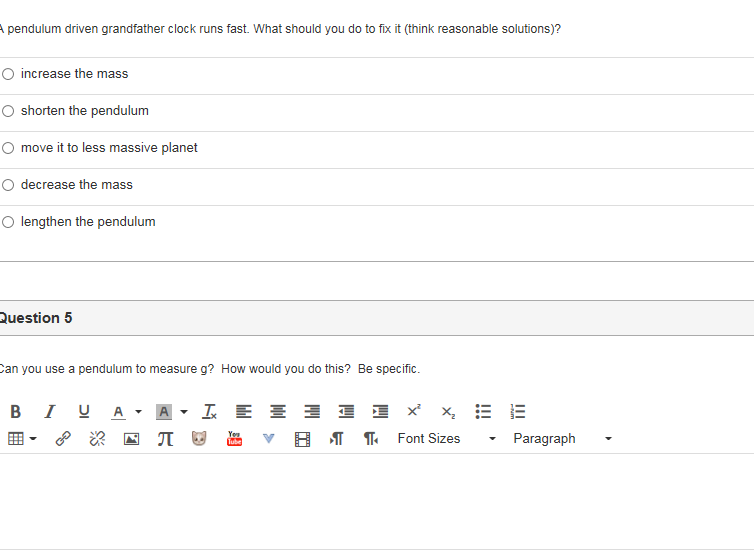
Task: Set left-to-right text direction
Action: (336, 439)
